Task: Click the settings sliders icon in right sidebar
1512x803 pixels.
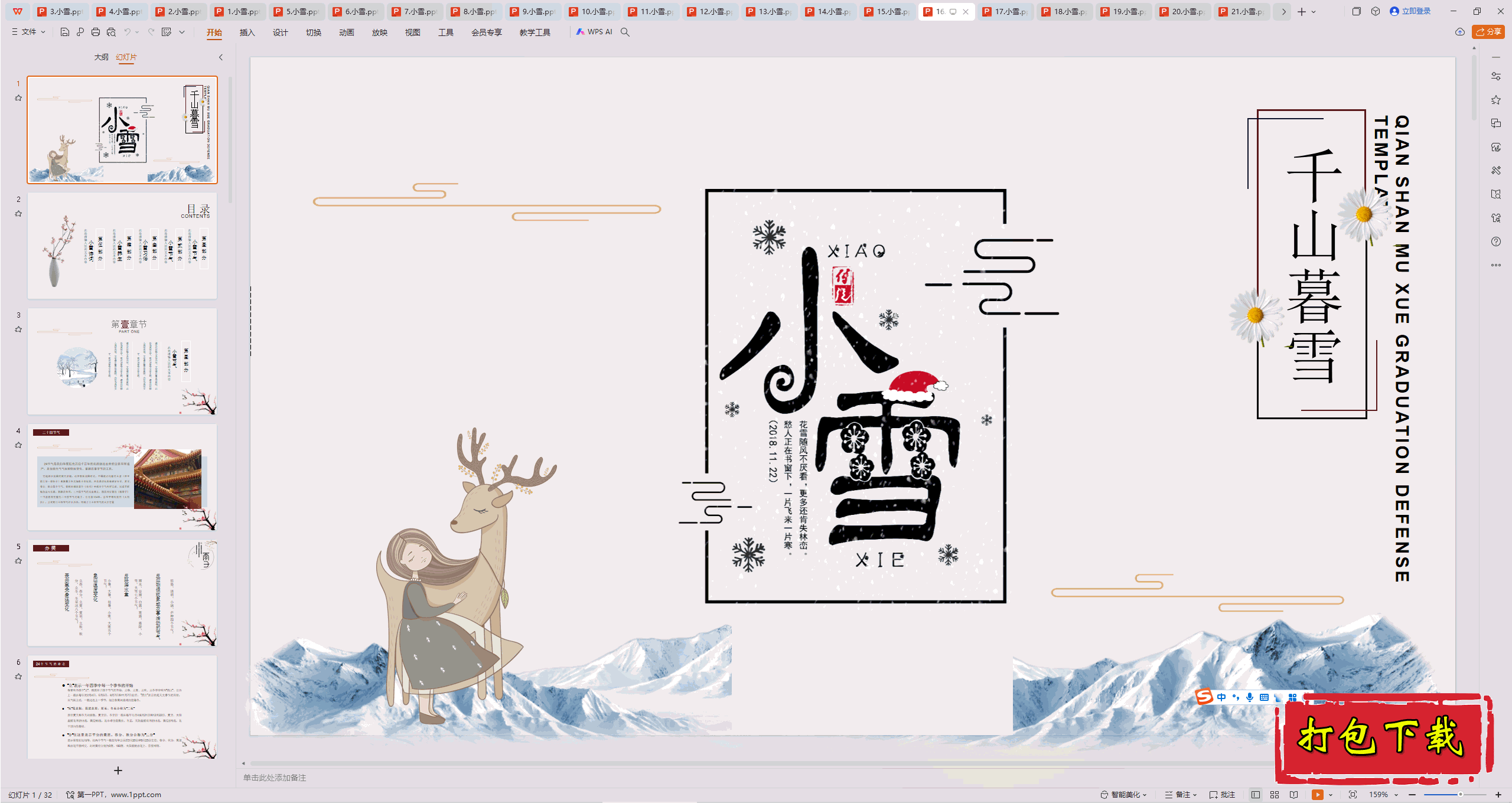Action: (1496, 76)
